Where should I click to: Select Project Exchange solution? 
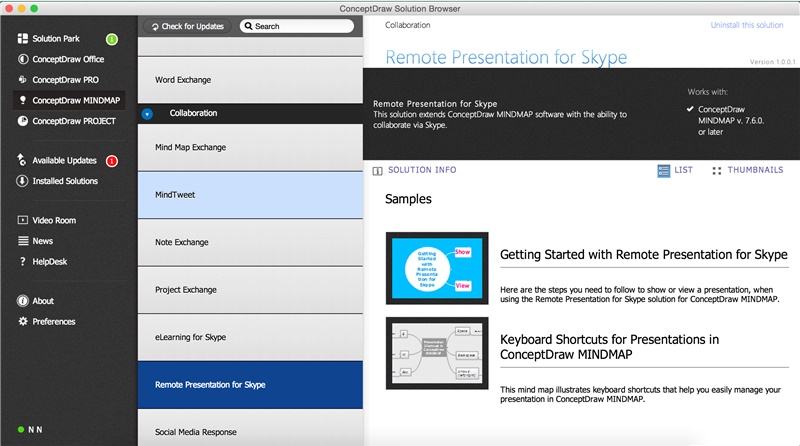pyautogui.click(x=251, y=290)
